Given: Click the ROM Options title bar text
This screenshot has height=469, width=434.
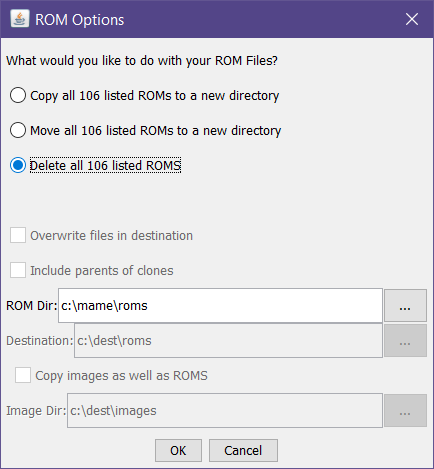Looking at the screenshot, I should (x=80, y=20).
